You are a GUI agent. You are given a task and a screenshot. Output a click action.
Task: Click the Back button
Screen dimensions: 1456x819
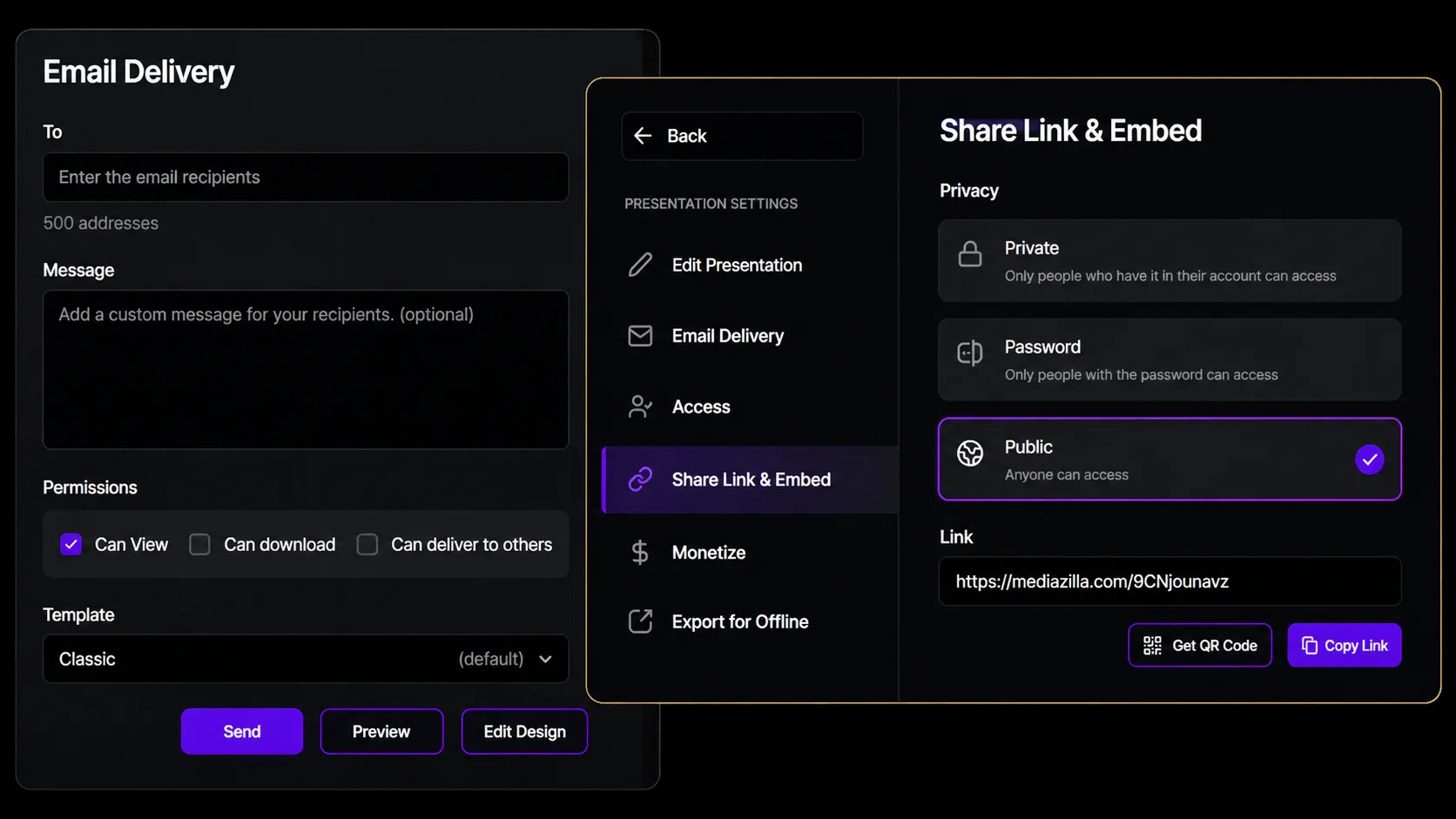point(742,136)
